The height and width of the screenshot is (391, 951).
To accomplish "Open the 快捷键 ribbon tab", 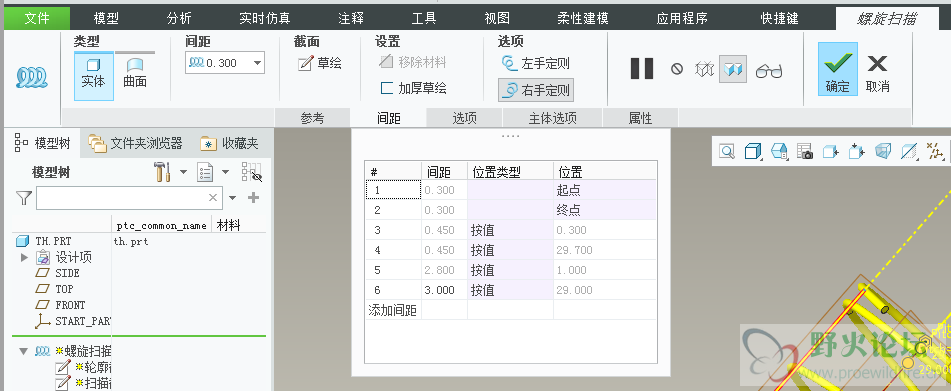I will [780, 18].
